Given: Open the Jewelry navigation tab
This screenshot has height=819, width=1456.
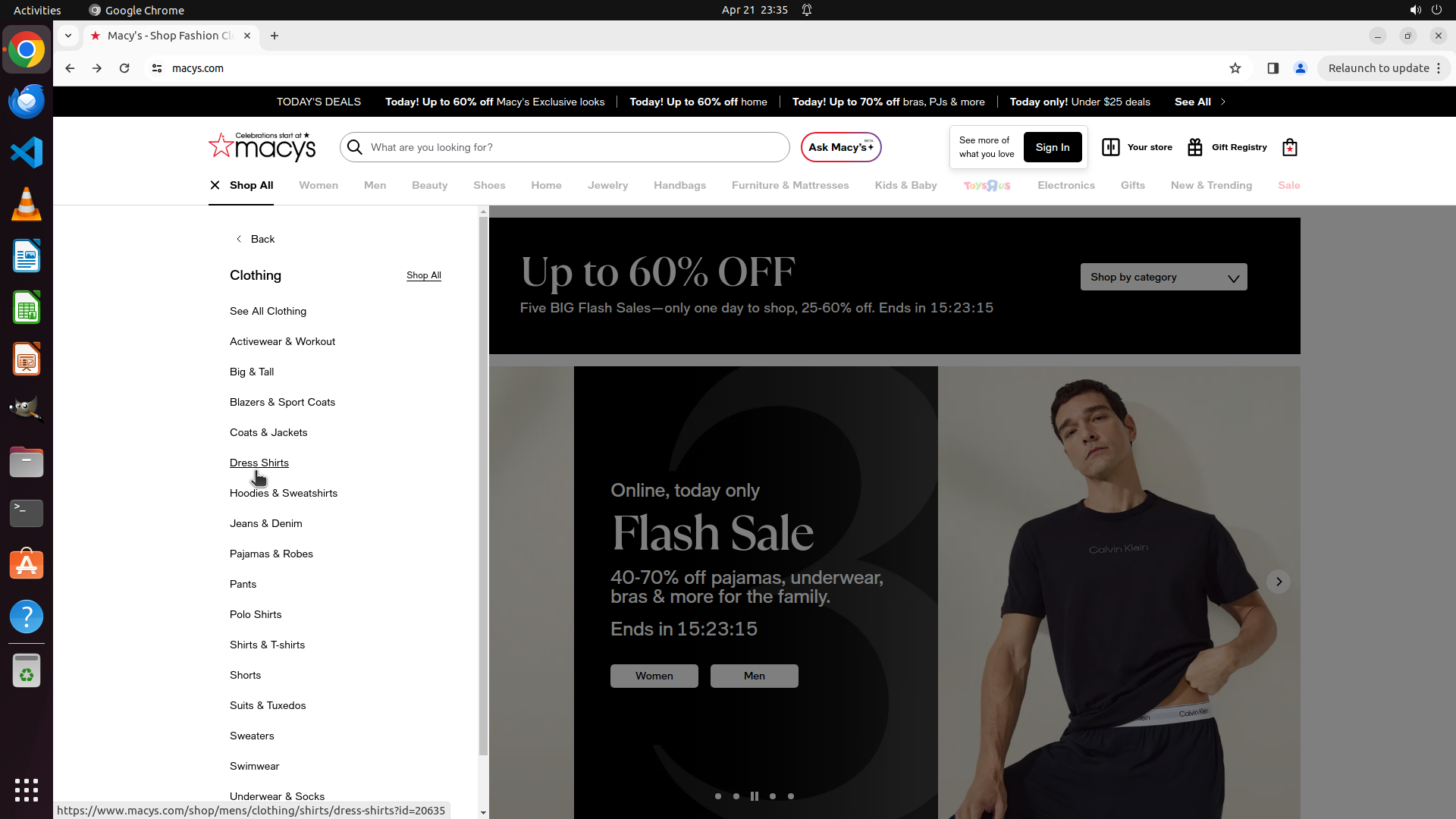Looking at the screenshot, I should [607, 185].
